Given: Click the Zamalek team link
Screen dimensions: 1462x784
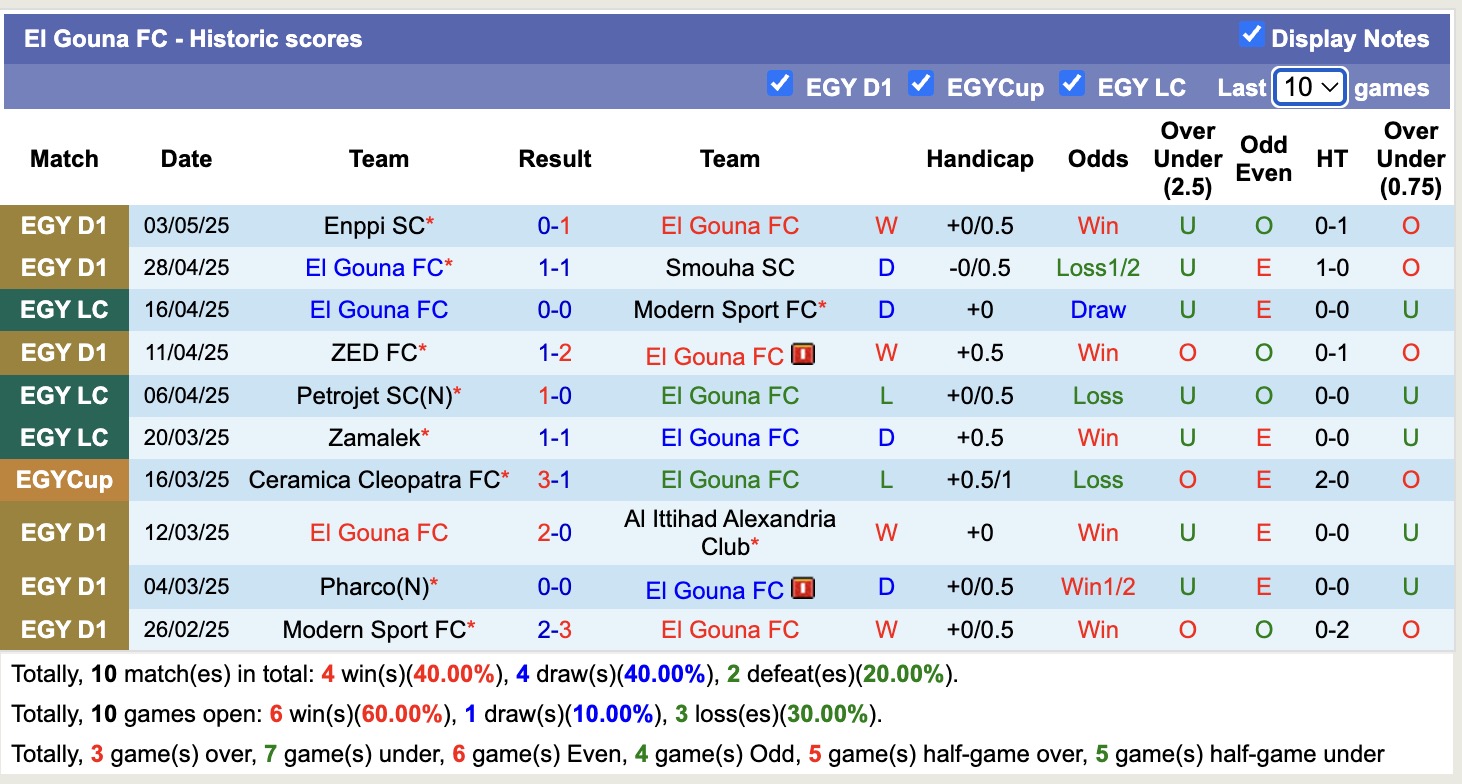Looking at the screenshot, I should [374, 438].
